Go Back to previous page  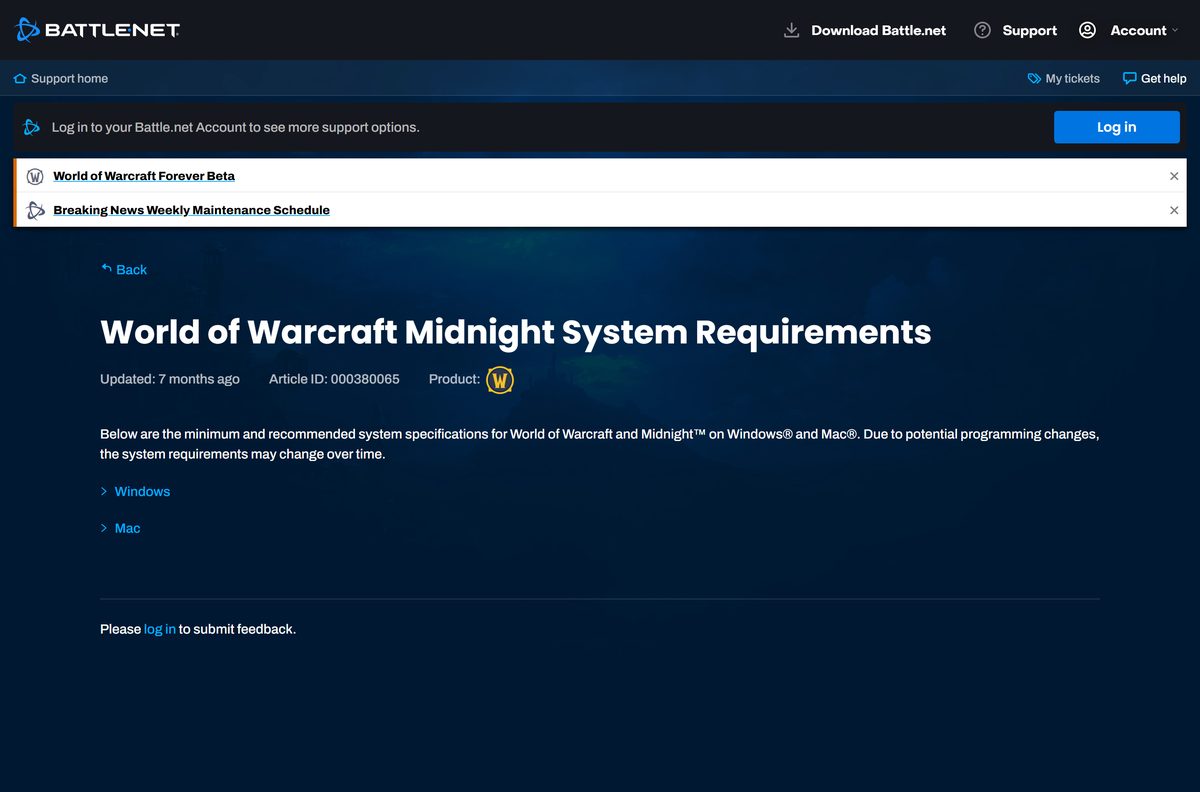(x=131, y=269)
